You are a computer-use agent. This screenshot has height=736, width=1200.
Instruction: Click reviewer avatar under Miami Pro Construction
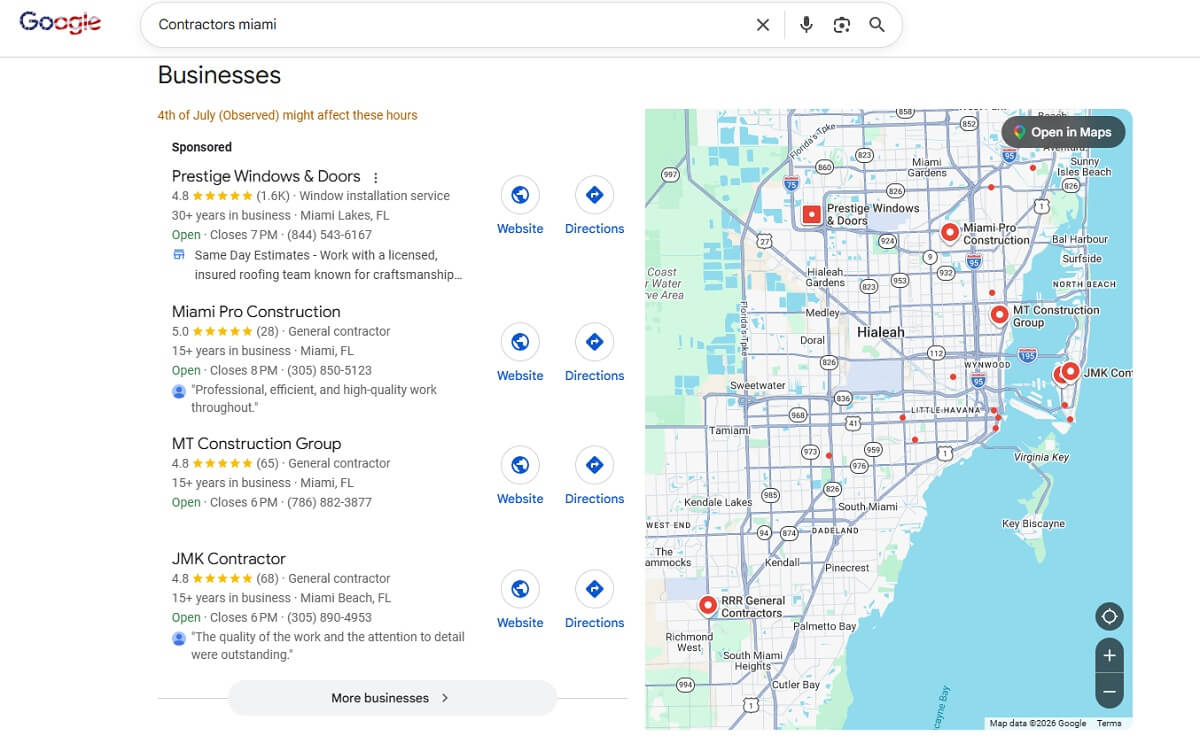pos(179,391)
